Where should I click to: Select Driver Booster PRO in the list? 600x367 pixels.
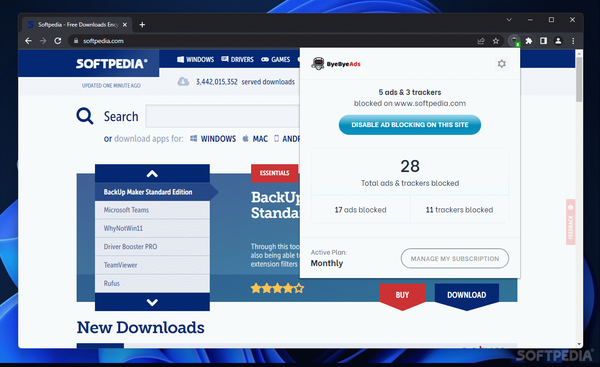click(x=152, y=247)
